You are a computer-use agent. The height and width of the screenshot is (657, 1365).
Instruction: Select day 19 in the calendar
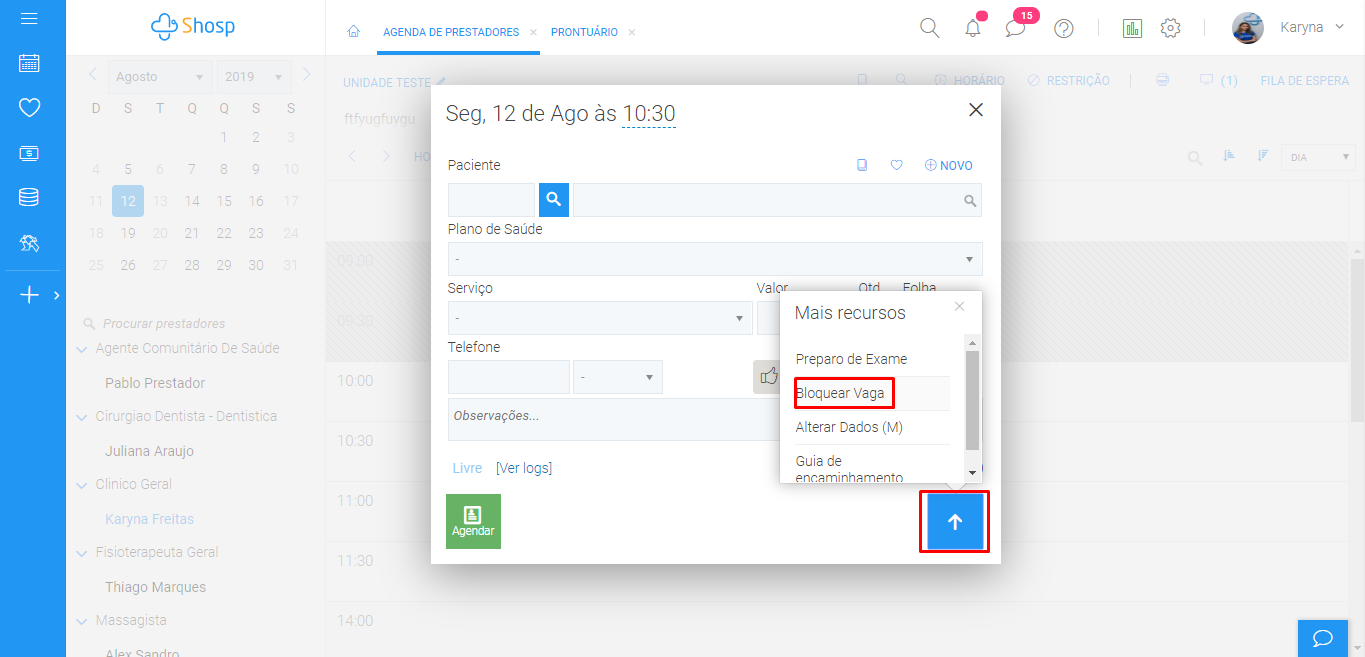[x=128, y=233]
